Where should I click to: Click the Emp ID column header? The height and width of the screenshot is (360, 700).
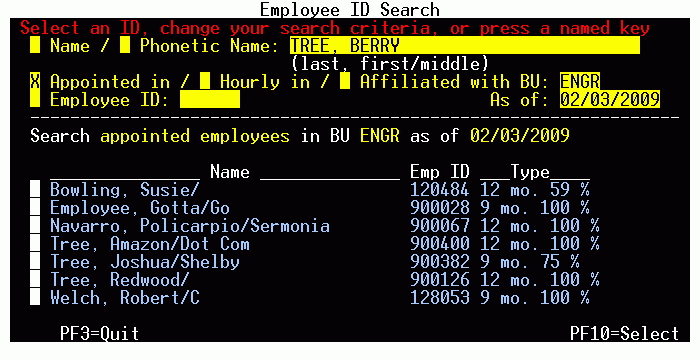click(440, 172)
